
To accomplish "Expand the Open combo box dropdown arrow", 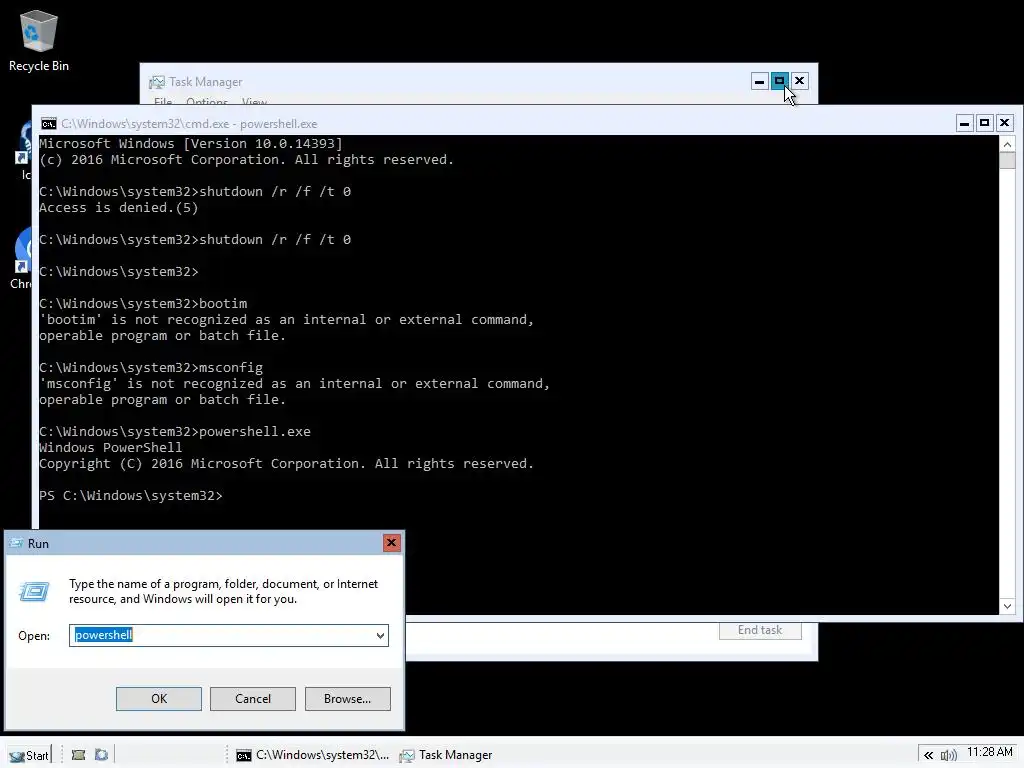I will [x=380, y=635].
